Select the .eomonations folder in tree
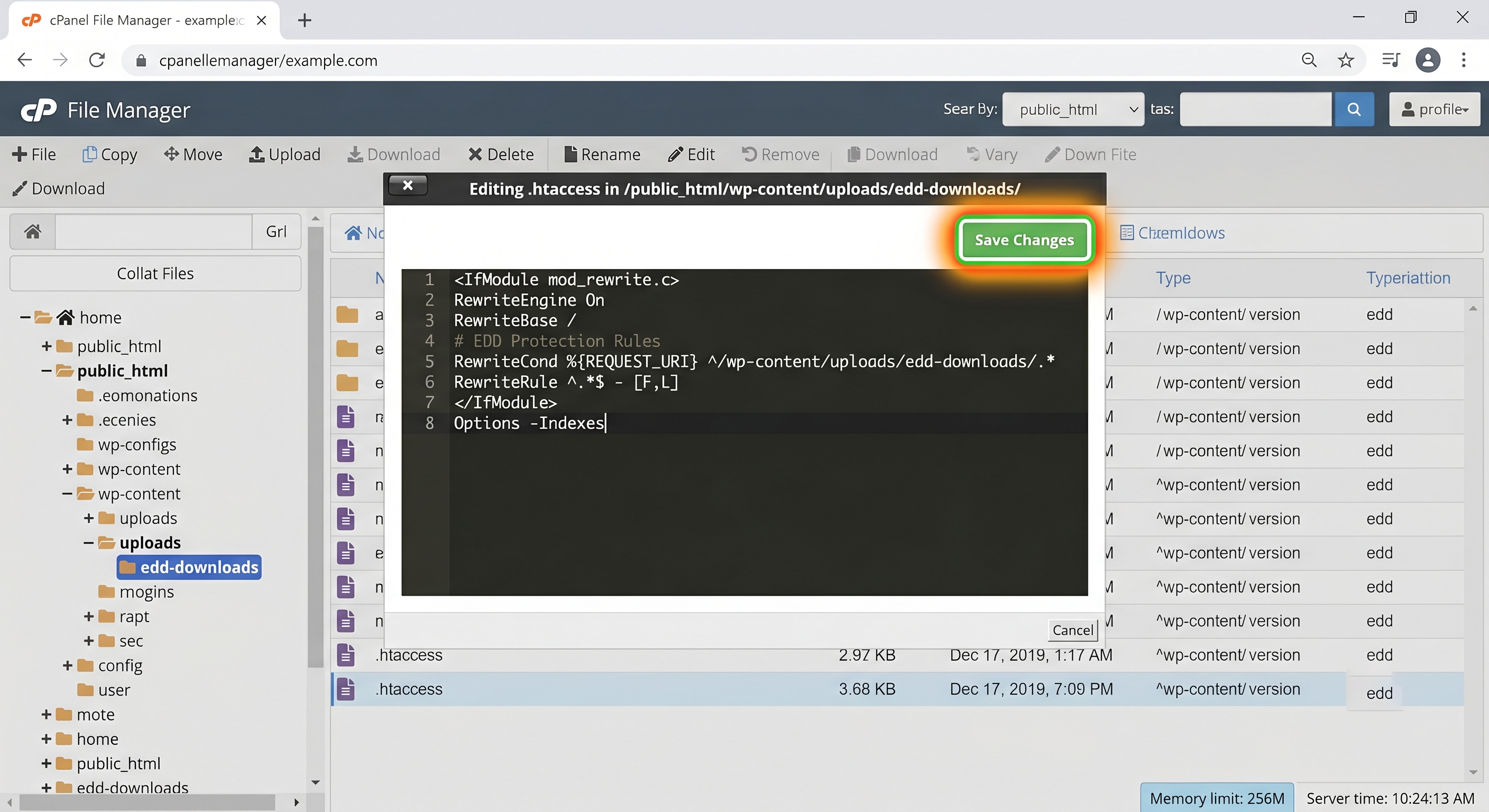The image size is (1489, 812). [x=137, y=395]
